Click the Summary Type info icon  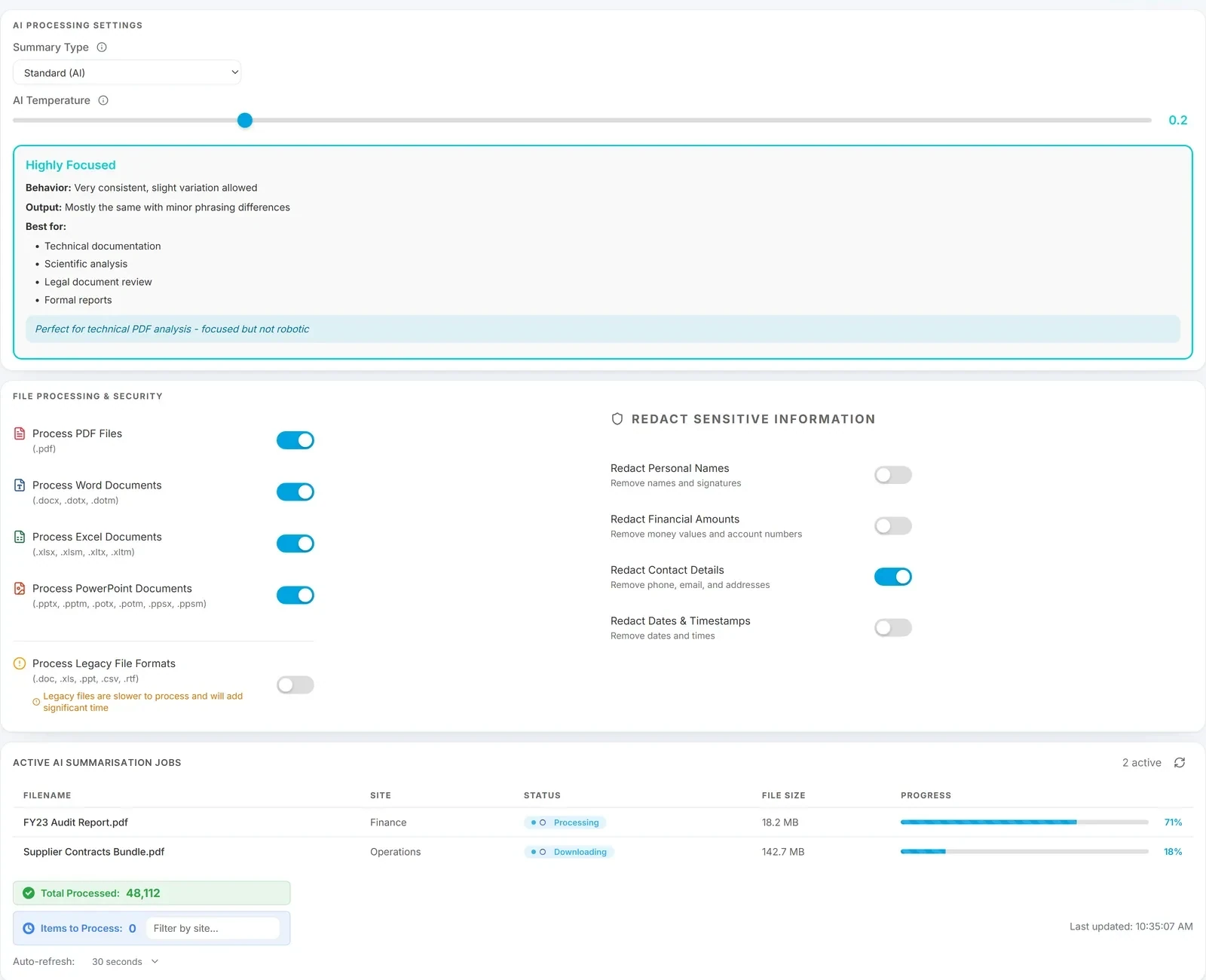point(102,47)
